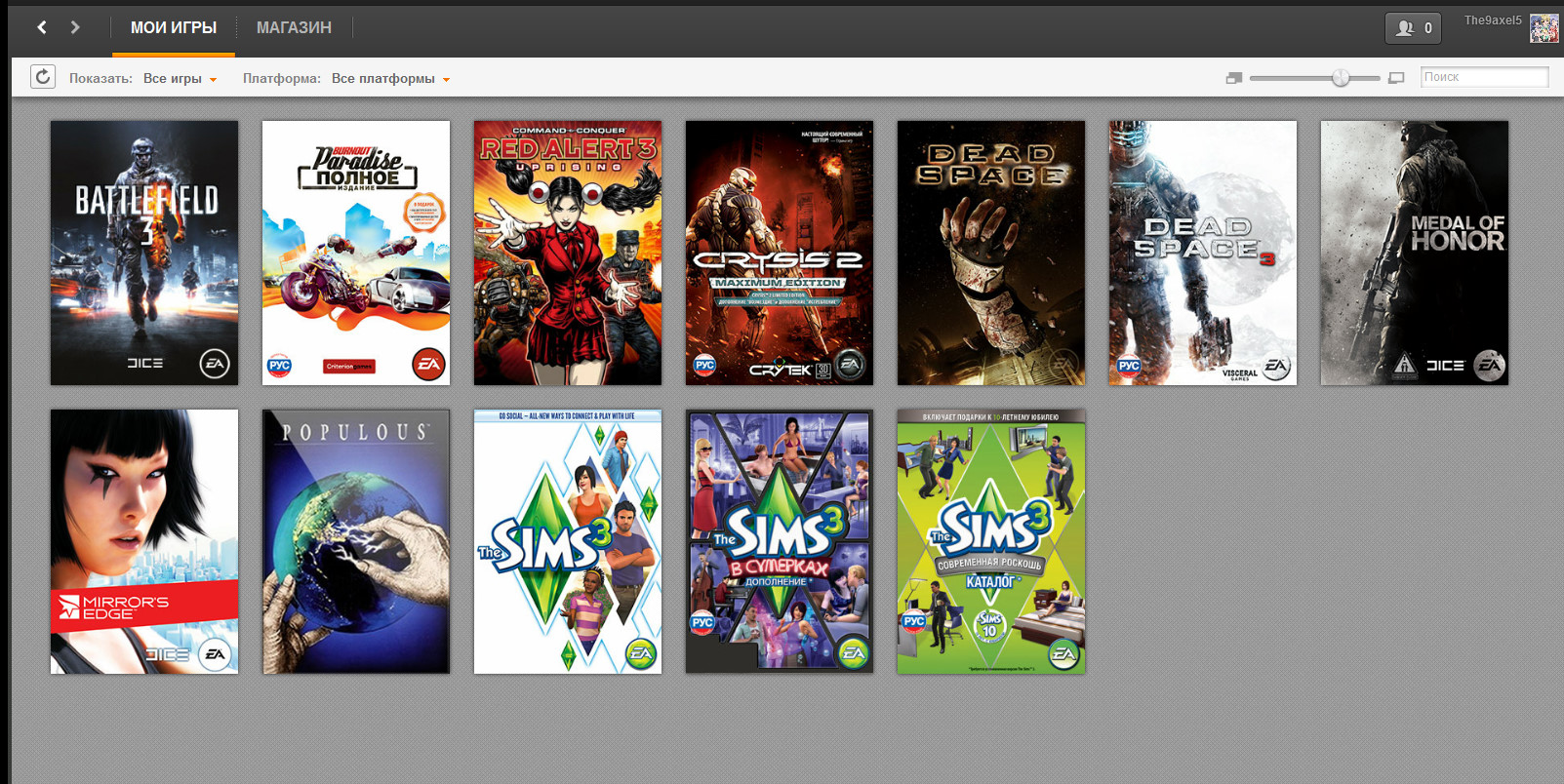The width and height of the screenshot is (1564, 784).
Task: Select the Red Alert 3 Uprising cover
Action: tap(568, 253)
